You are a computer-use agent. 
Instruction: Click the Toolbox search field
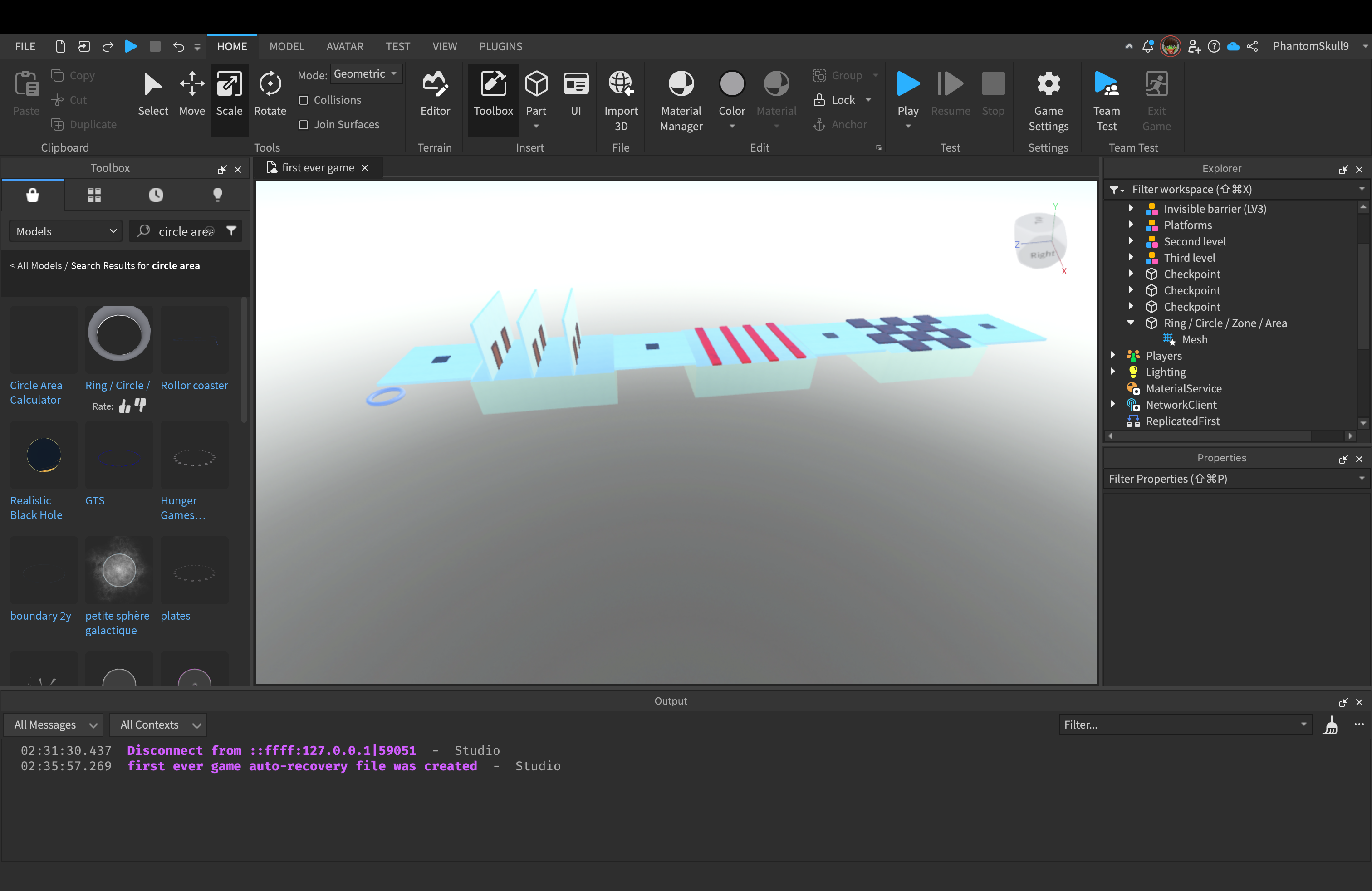[186, 231]
